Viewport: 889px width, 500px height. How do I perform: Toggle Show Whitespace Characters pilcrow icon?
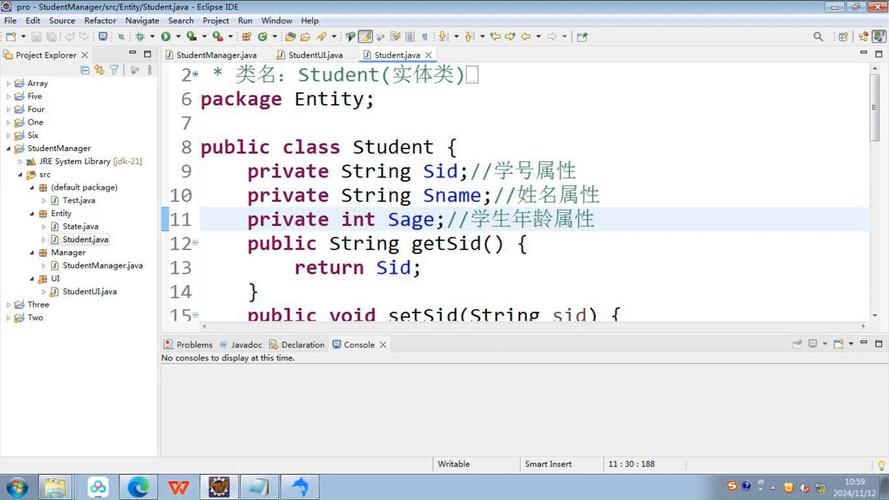tap(425, 37)
